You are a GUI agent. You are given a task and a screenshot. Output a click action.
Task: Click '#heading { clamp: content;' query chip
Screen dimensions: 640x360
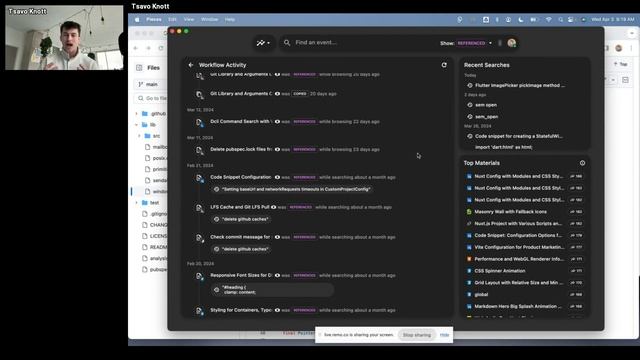point(273,290)
